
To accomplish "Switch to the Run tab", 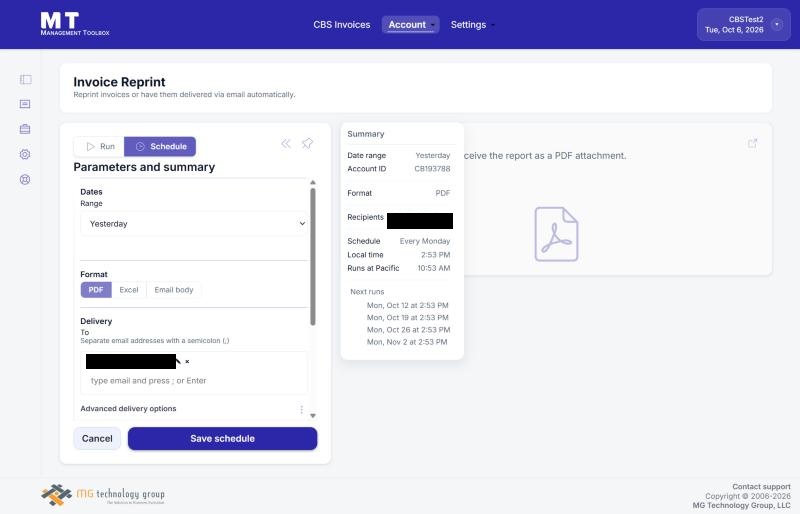I will coord(99,146).
